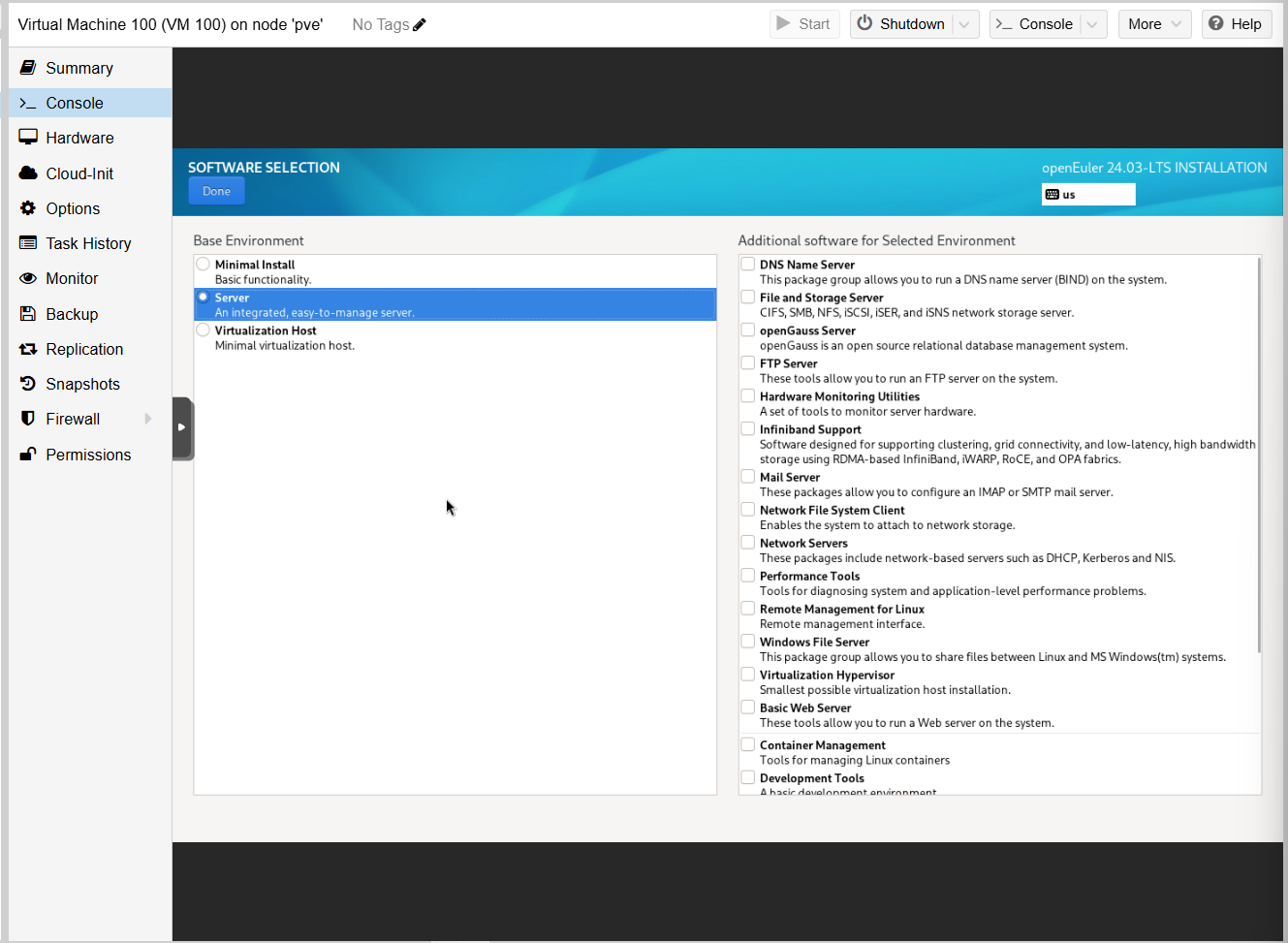Click the Monitor eye icon
This screenshot has height=943, width=1288.
(28, 278)
